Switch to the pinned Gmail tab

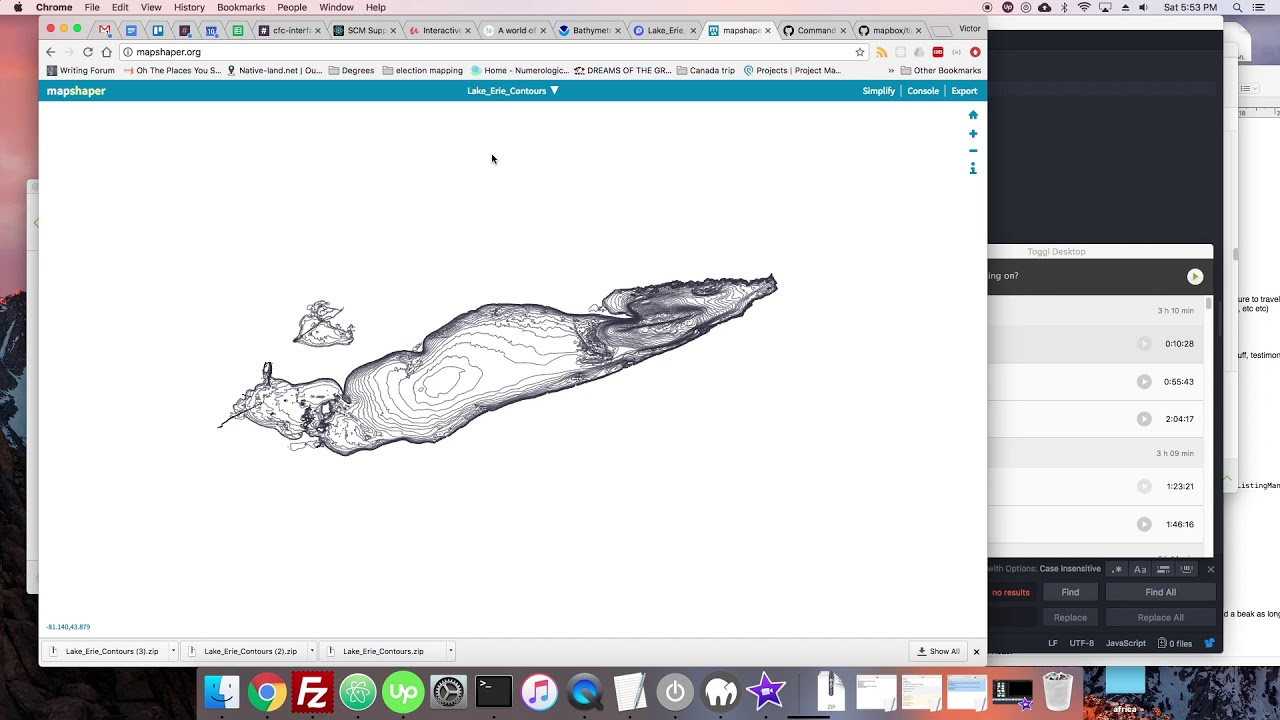(104, 31)
